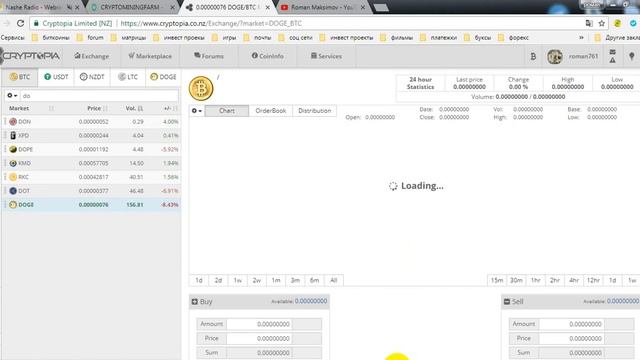Open the Forums menu
The height and width of the screenshot is (360, 640).
point(209,56)
